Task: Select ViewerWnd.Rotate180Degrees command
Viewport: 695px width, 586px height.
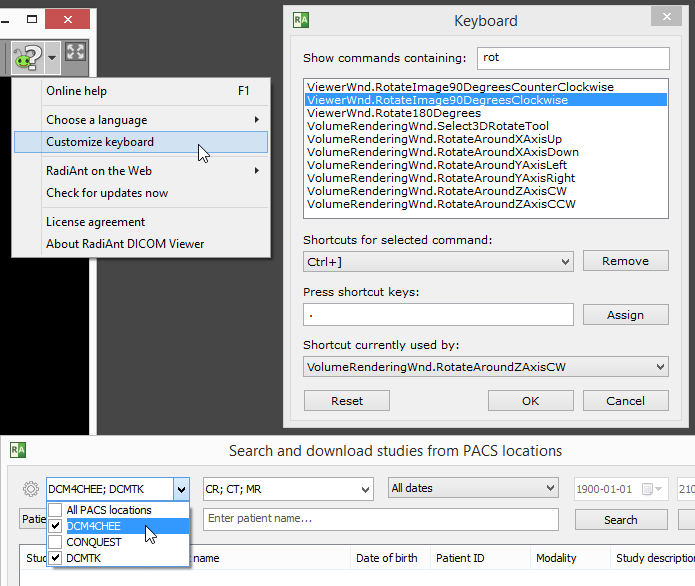Action: tap(486, 113)
